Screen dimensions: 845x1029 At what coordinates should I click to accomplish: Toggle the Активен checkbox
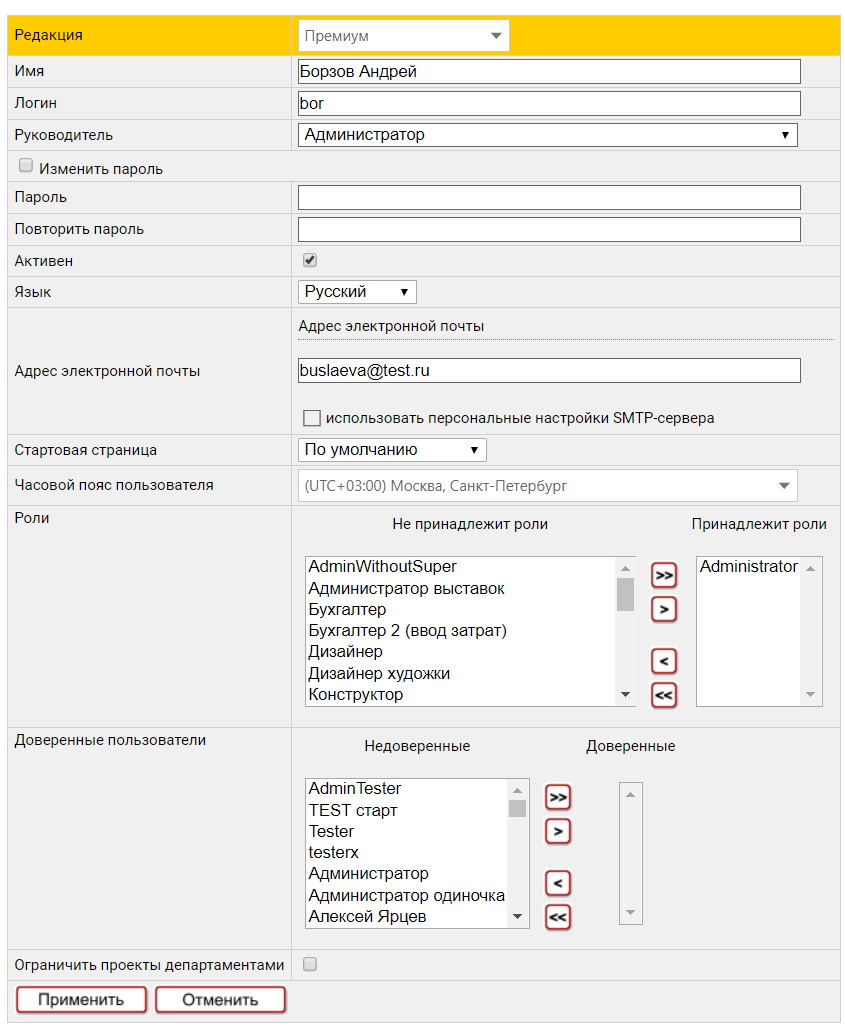coord(310,260)
